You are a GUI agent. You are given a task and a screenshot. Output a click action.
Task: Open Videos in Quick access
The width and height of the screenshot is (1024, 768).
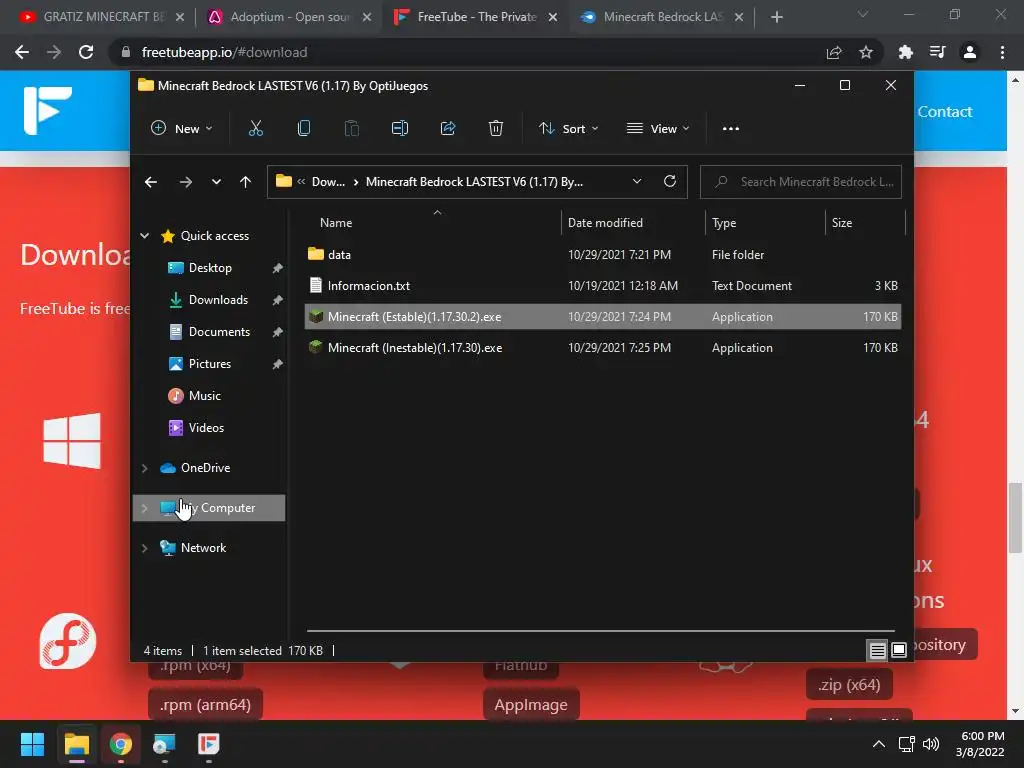click(206, 428)
